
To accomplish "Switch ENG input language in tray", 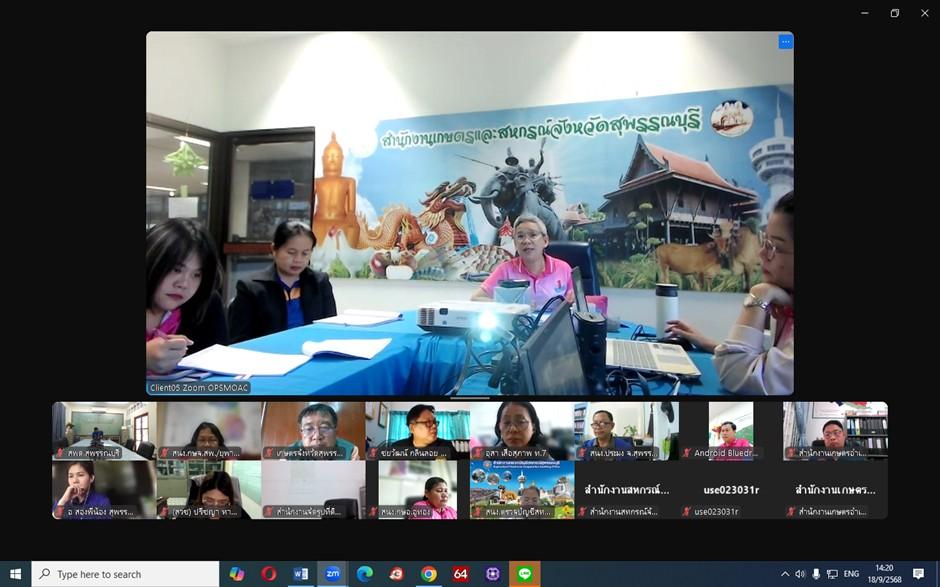I will pyautogui.click(x=851, y=574).
